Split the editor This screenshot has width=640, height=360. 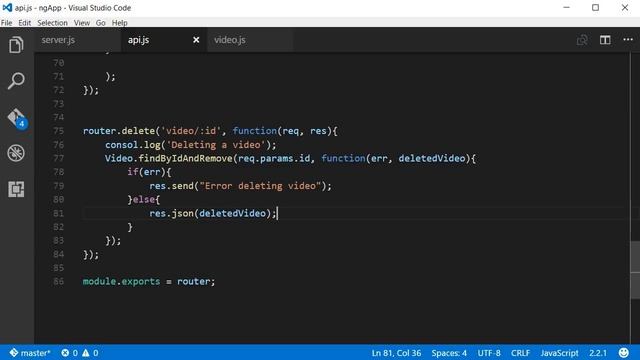605,40
